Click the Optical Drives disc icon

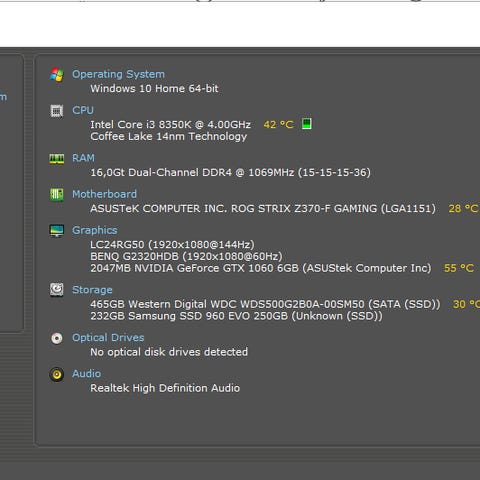pos(57,338)
